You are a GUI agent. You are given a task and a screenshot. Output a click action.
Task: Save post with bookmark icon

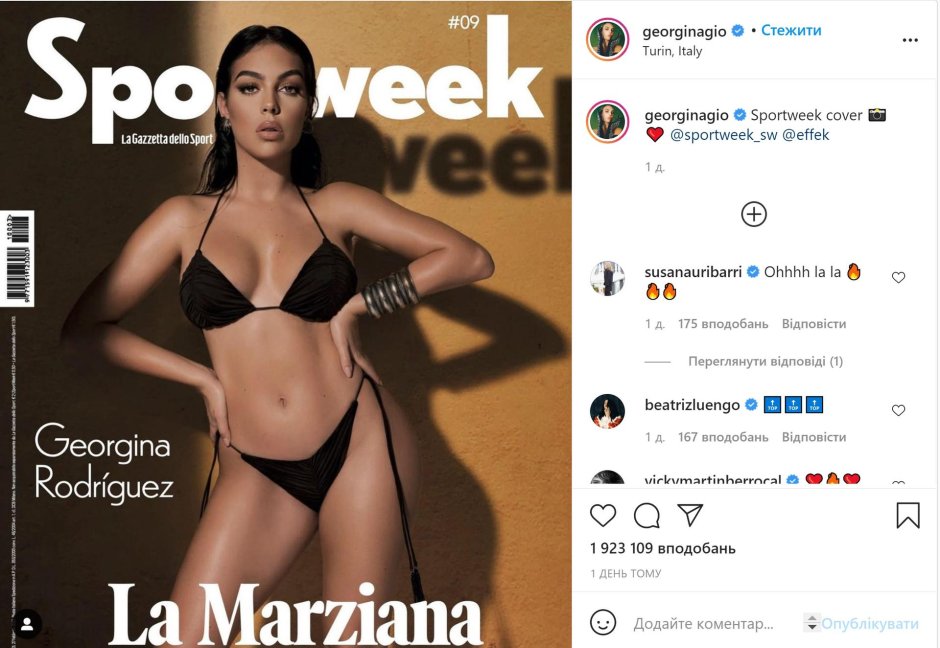point(908,515)
